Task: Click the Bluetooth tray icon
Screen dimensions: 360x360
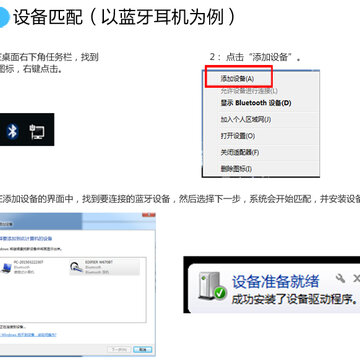Action: (12, 132)
